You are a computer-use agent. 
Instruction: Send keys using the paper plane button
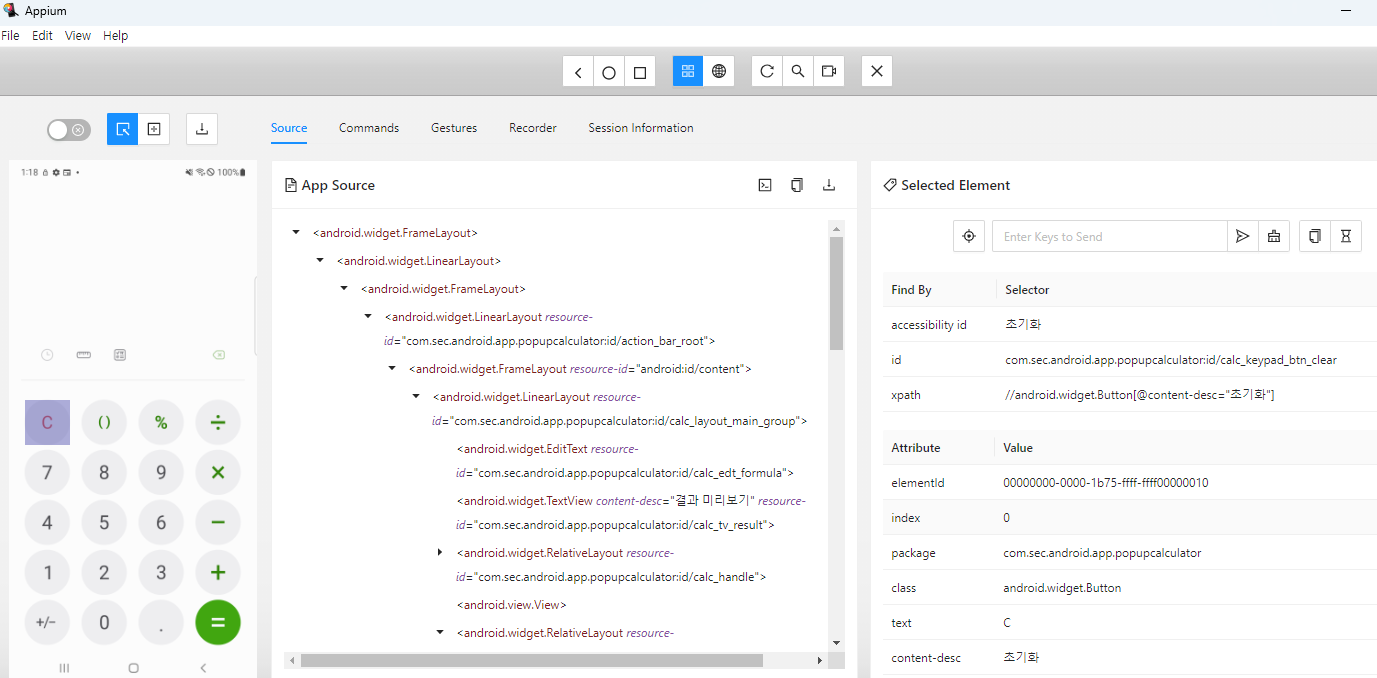pos(1243,237)
